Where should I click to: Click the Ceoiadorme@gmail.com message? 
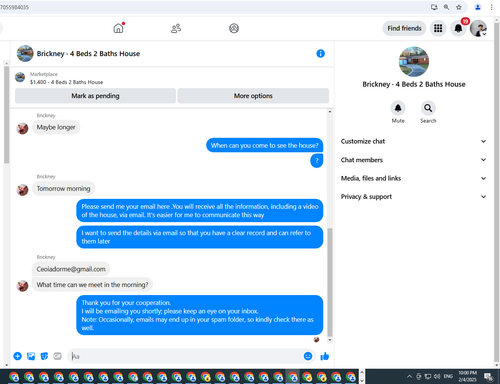(x=71, y=269)
